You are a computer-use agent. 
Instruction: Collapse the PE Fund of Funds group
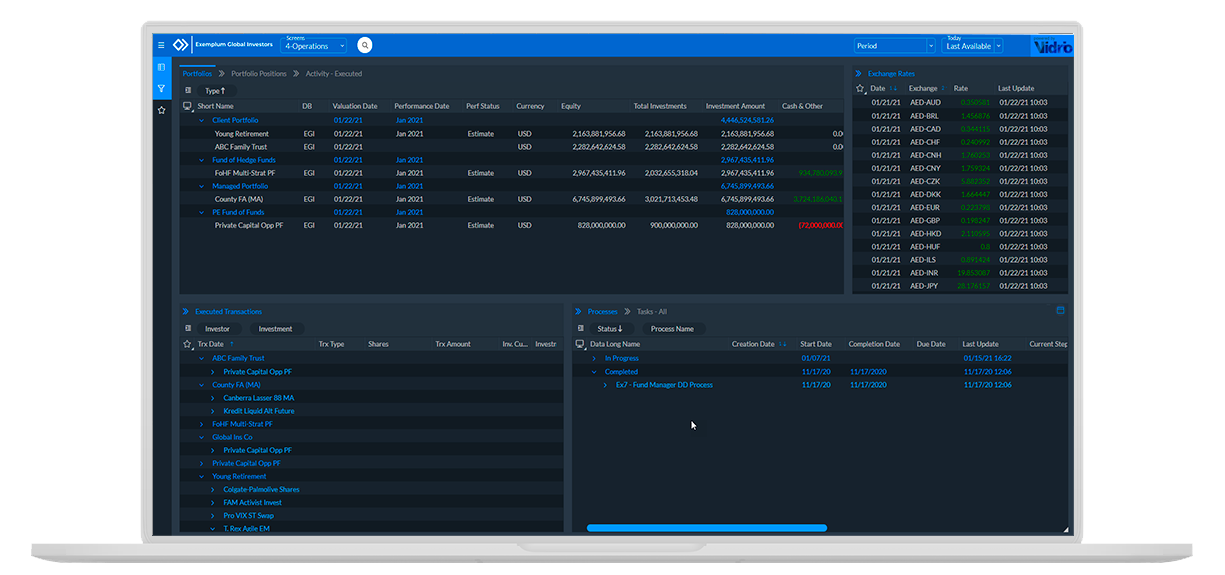pos(200,212)
